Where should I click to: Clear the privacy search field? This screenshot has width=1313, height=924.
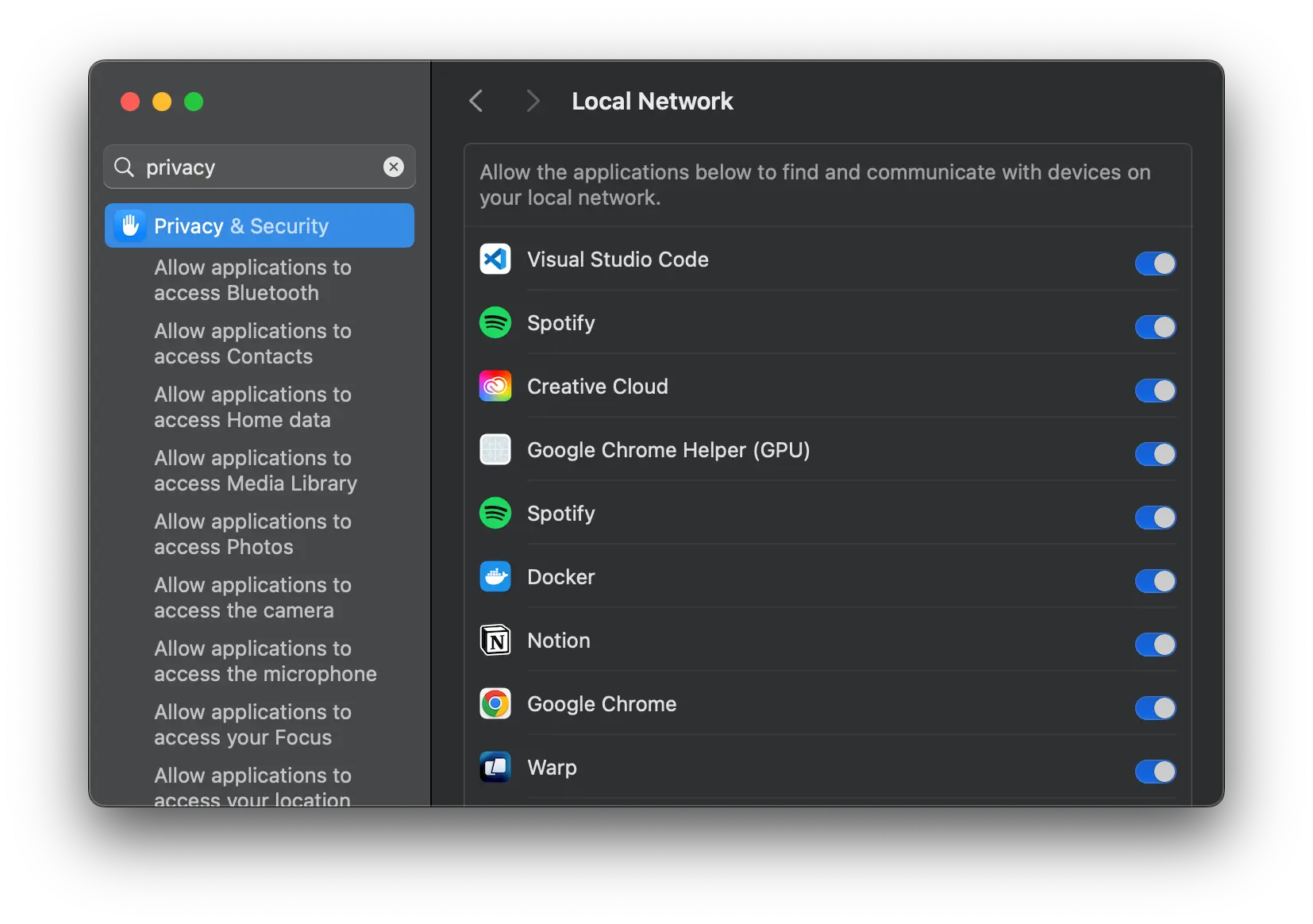point(394,167)
